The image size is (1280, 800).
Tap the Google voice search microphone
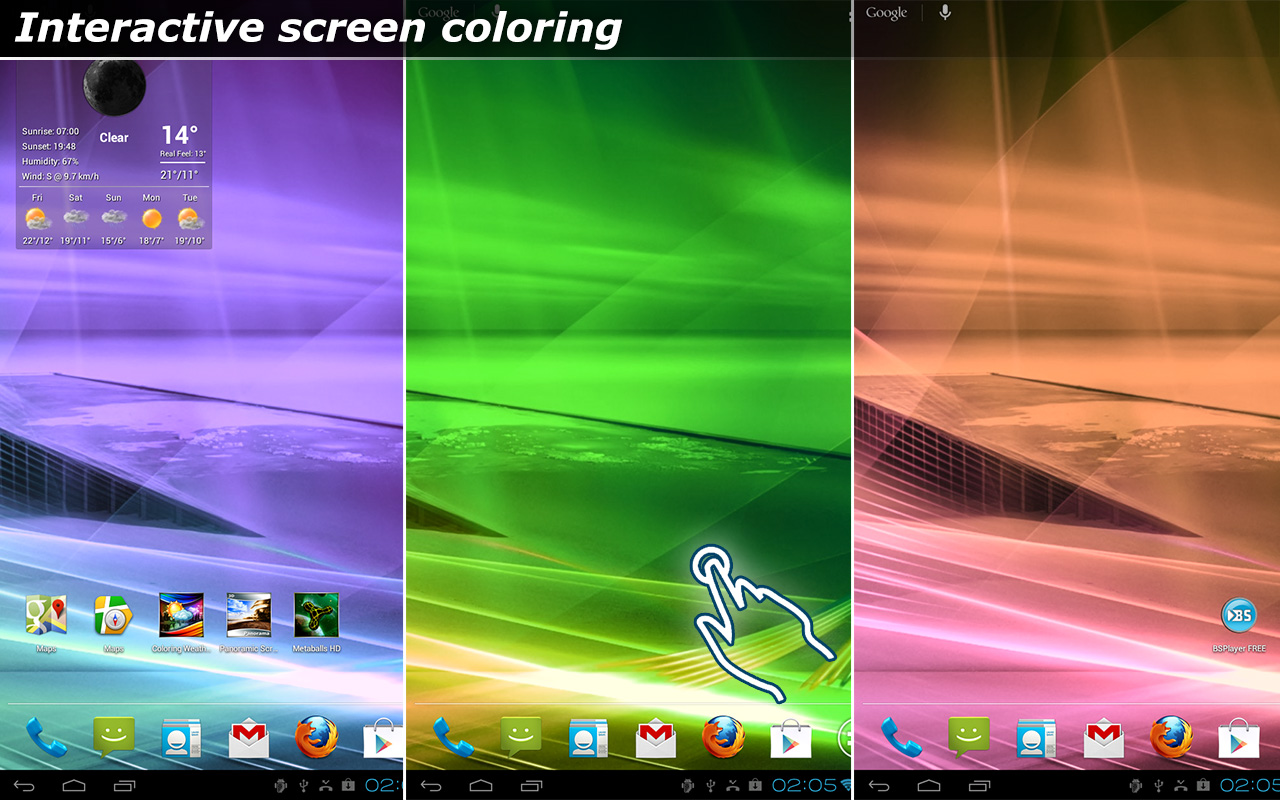(945, 13)
